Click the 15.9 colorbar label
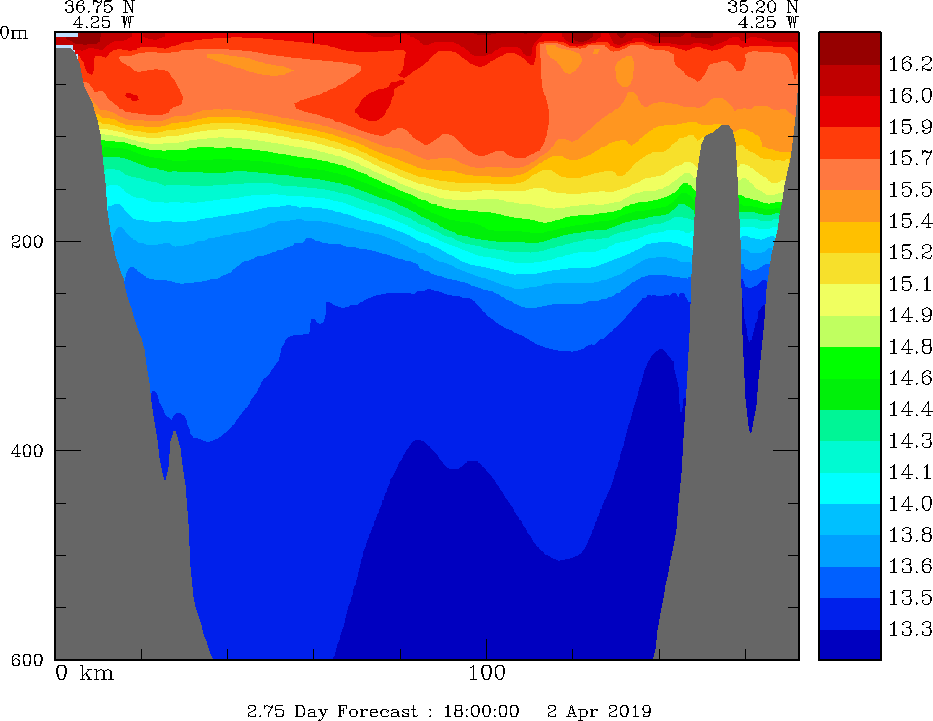This screenshot has height=721, width=933. (x=910, y=127)
